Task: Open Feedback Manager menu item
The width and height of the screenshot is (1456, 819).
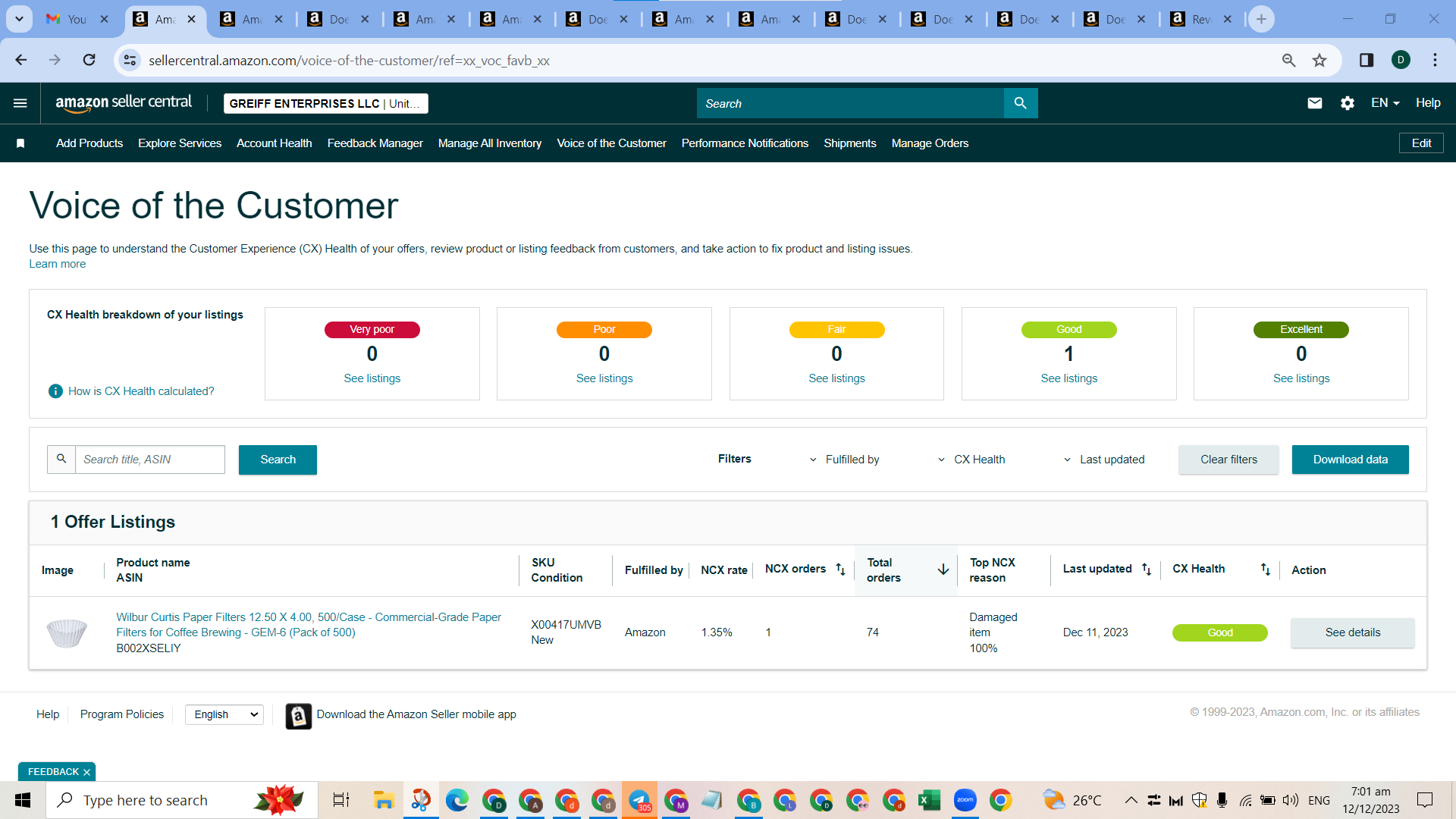Action: (x=375, y=143)
